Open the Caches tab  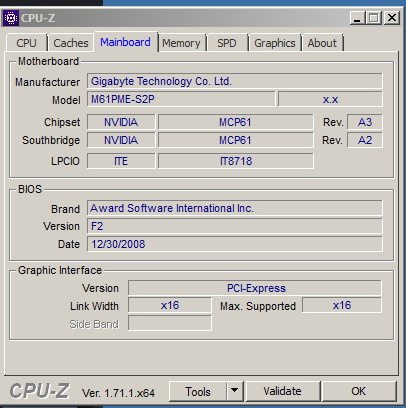coord(71,43)
